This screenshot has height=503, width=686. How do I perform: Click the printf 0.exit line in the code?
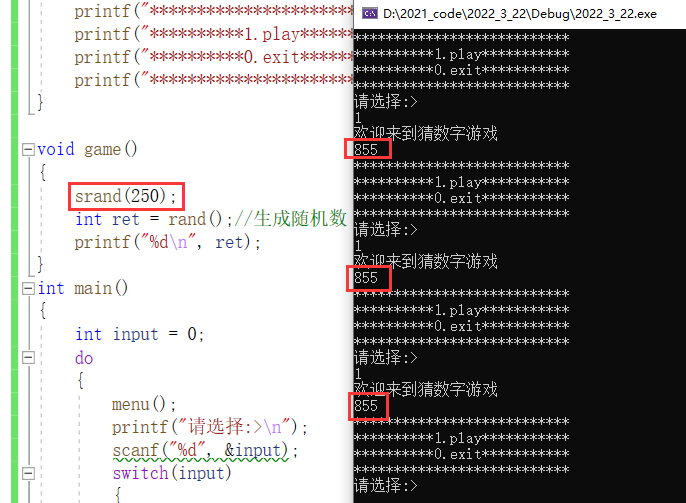point(214,57)
